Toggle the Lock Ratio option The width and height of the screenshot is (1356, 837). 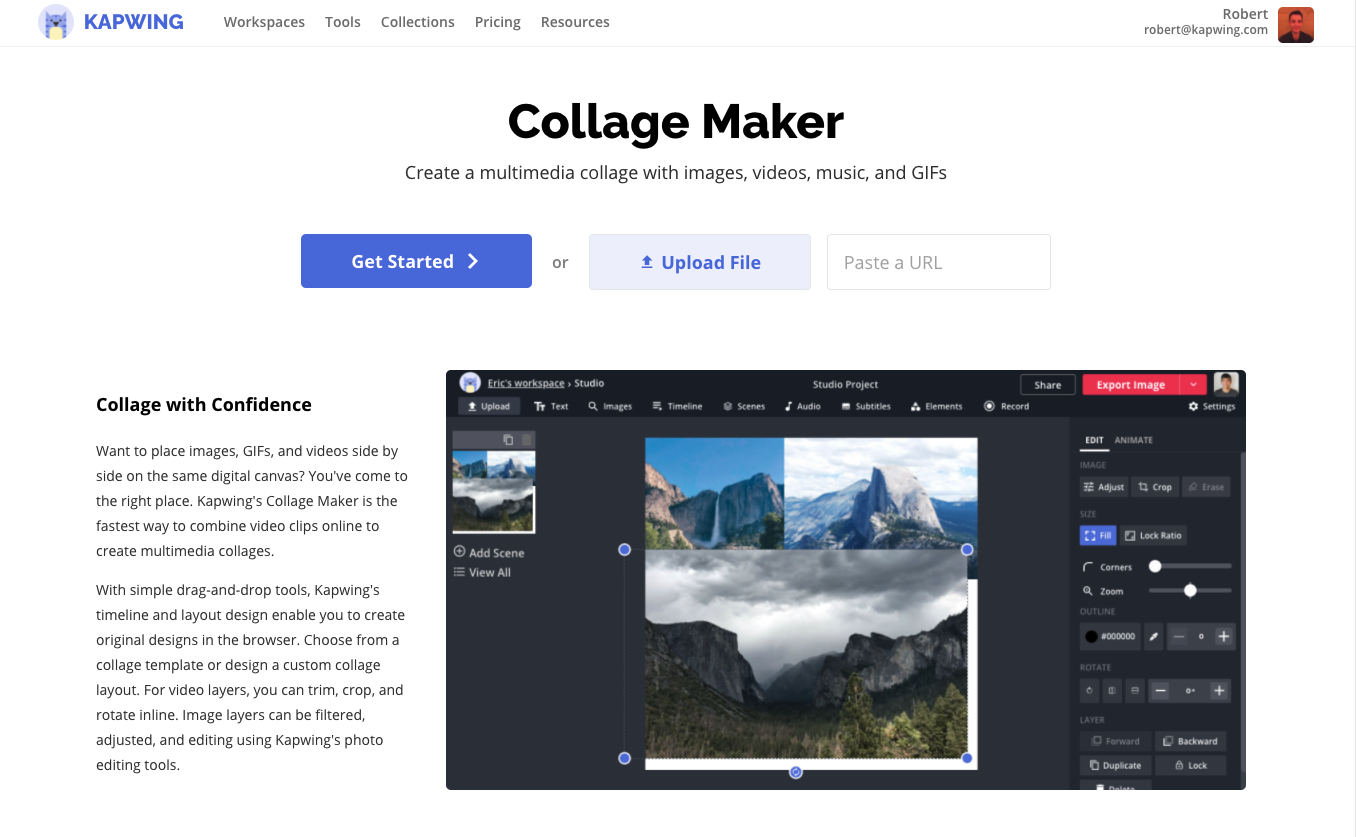(x=1152, y=536)
